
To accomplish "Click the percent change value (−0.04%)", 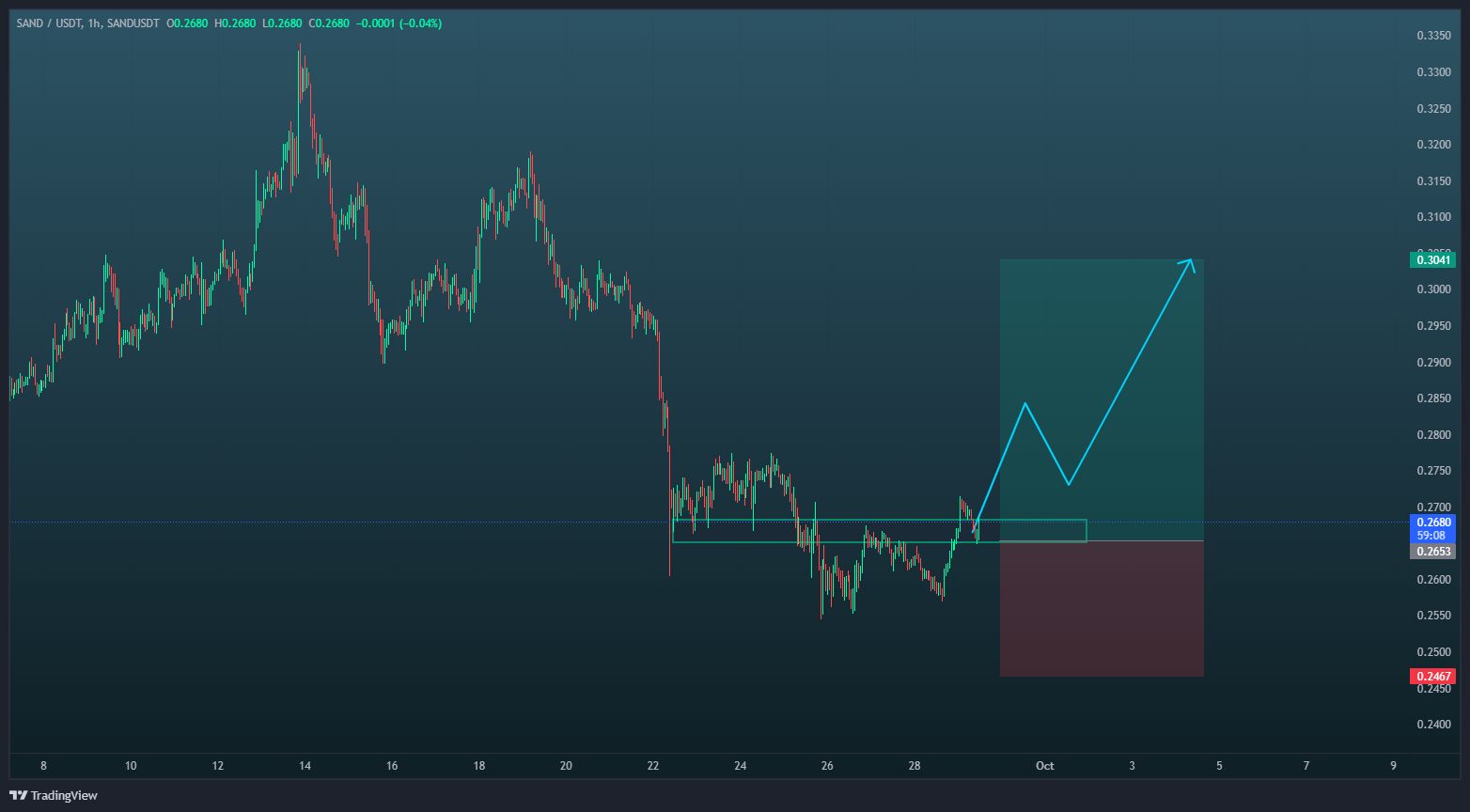I will (x=420, y=23).
